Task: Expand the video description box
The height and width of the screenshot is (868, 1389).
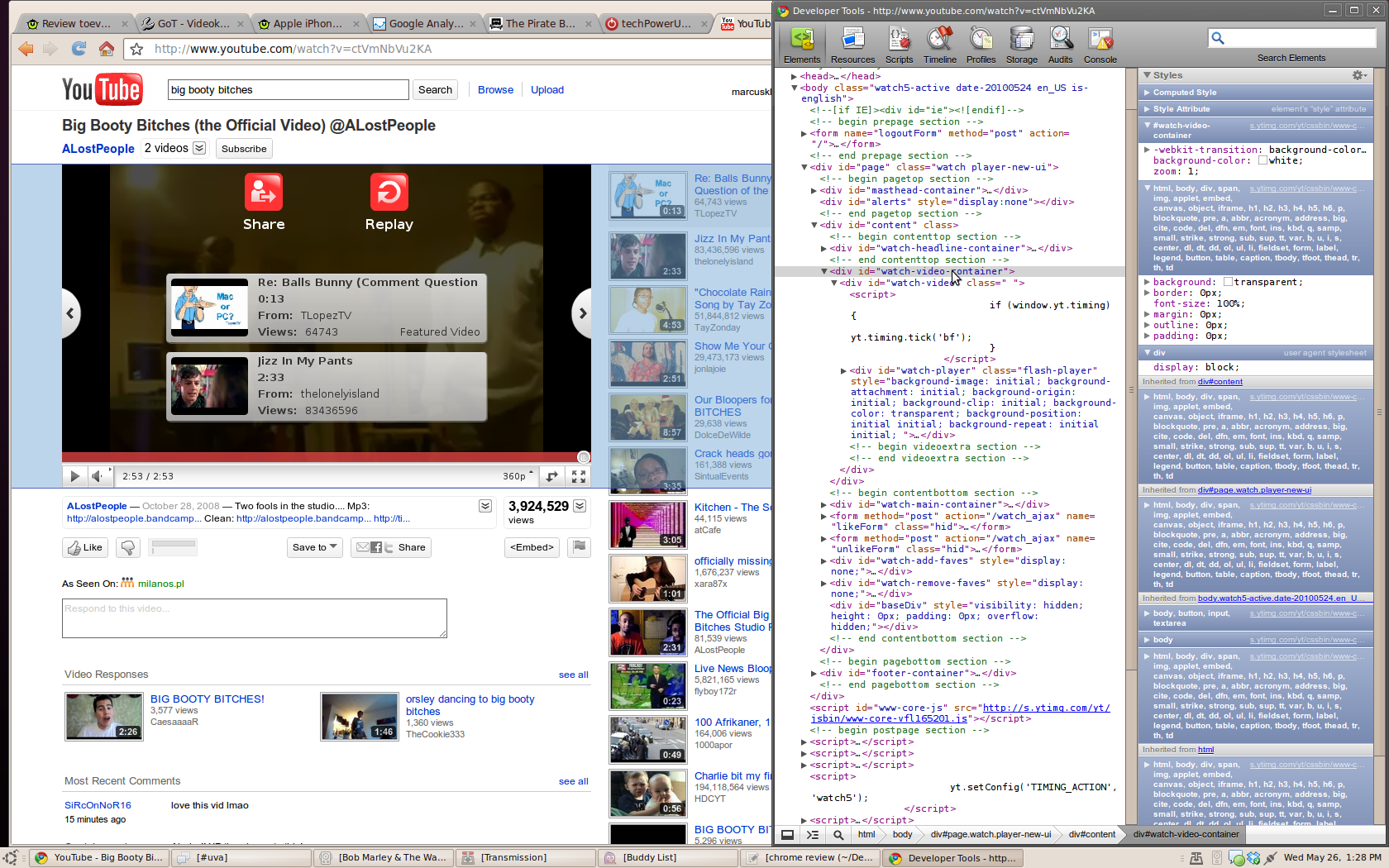Action: (485, 506)
